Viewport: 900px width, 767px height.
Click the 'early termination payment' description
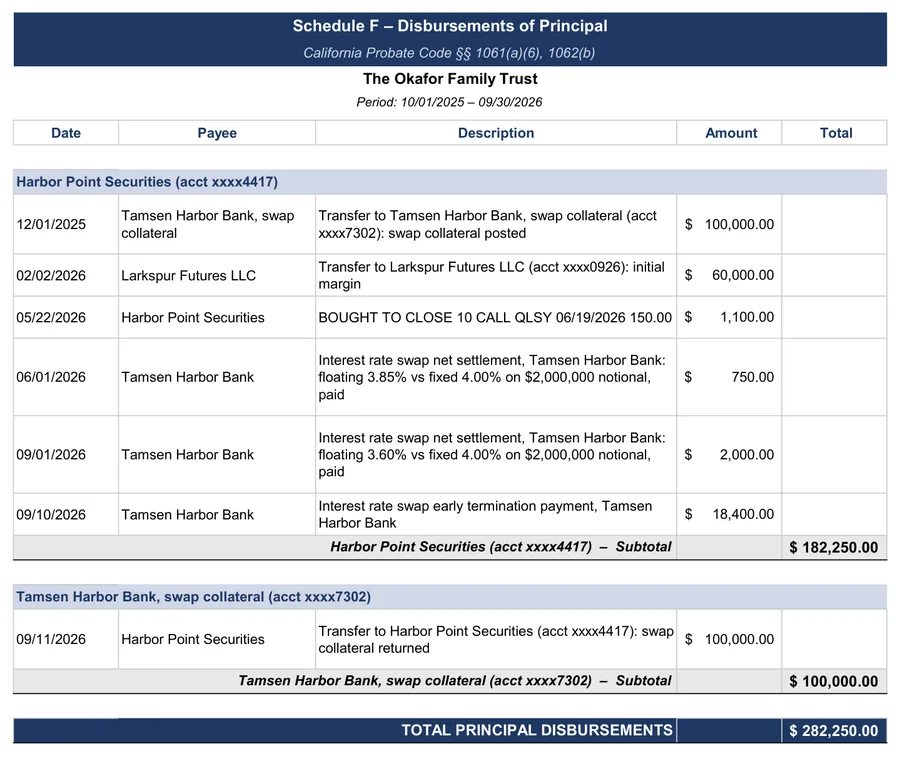[485, 514]
